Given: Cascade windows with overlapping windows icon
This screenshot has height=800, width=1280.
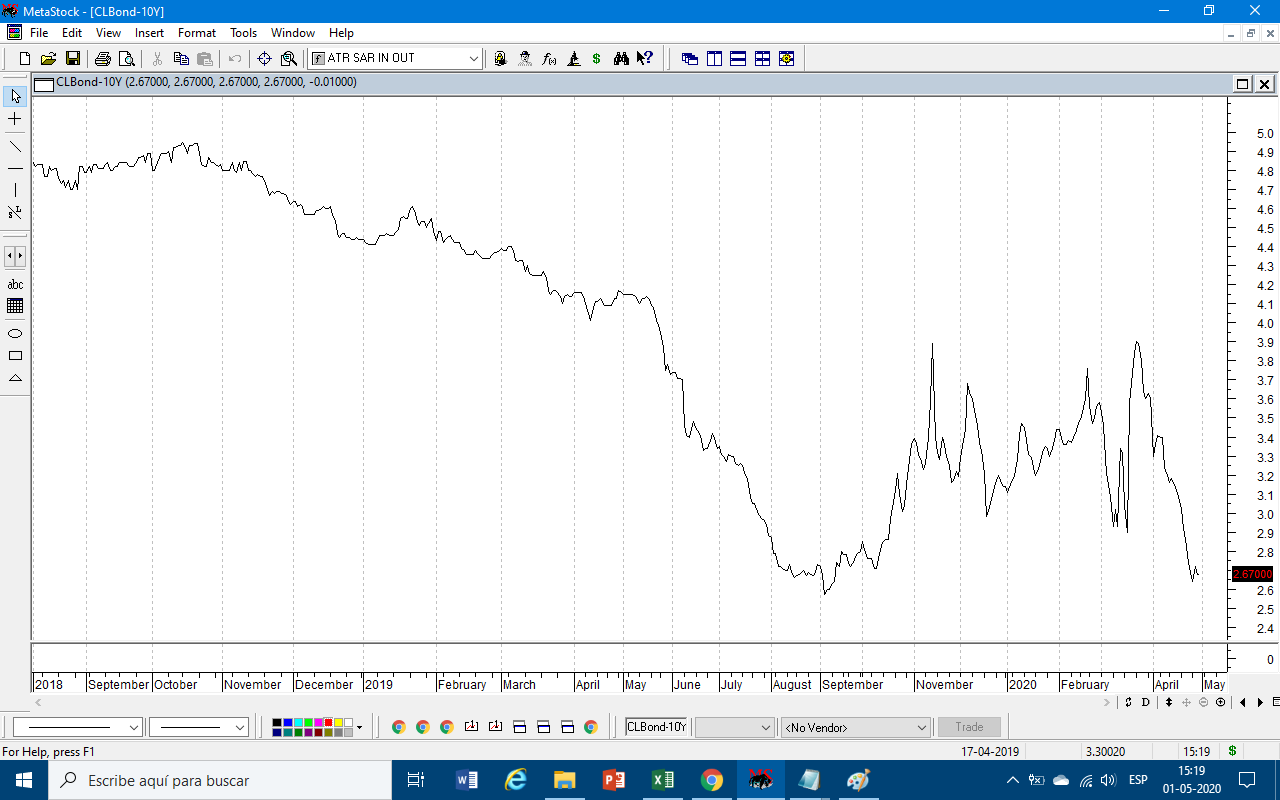Looking at the screenshot, I should click(690, 59).
